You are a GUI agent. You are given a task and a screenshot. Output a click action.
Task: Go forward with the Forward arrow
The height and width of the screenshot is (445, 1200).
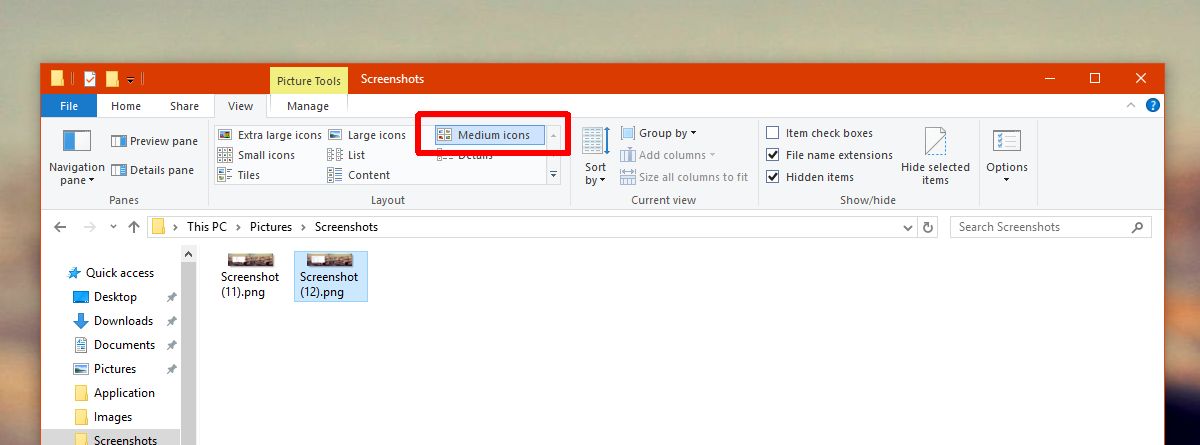pos(90,227)
